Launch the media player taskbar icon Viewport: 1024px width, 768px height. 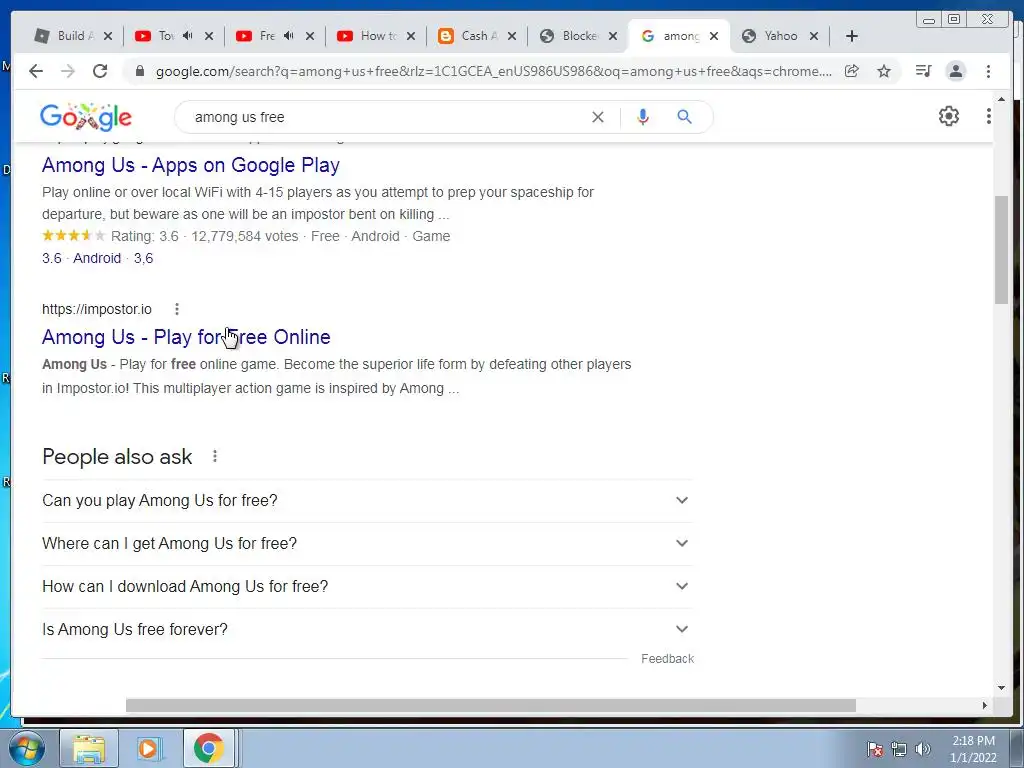149,748
